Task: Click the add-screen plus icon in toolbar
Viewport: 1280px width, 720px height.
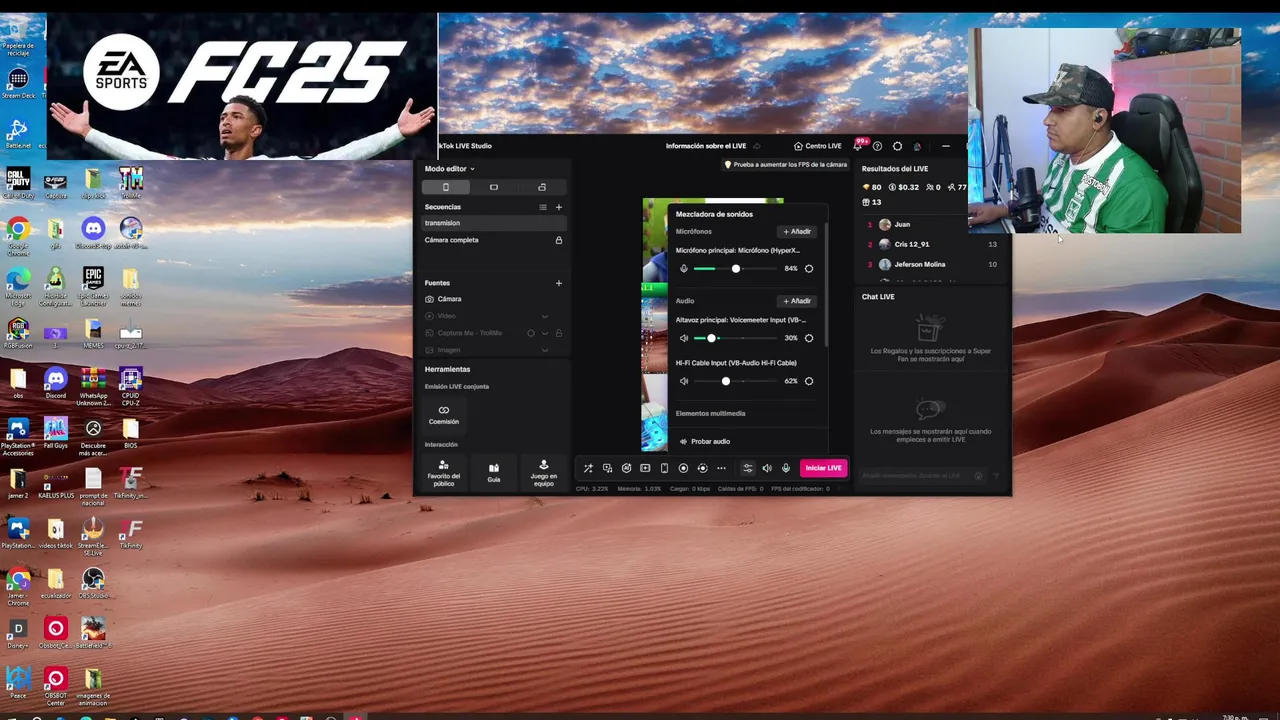Action: [645, 468]
